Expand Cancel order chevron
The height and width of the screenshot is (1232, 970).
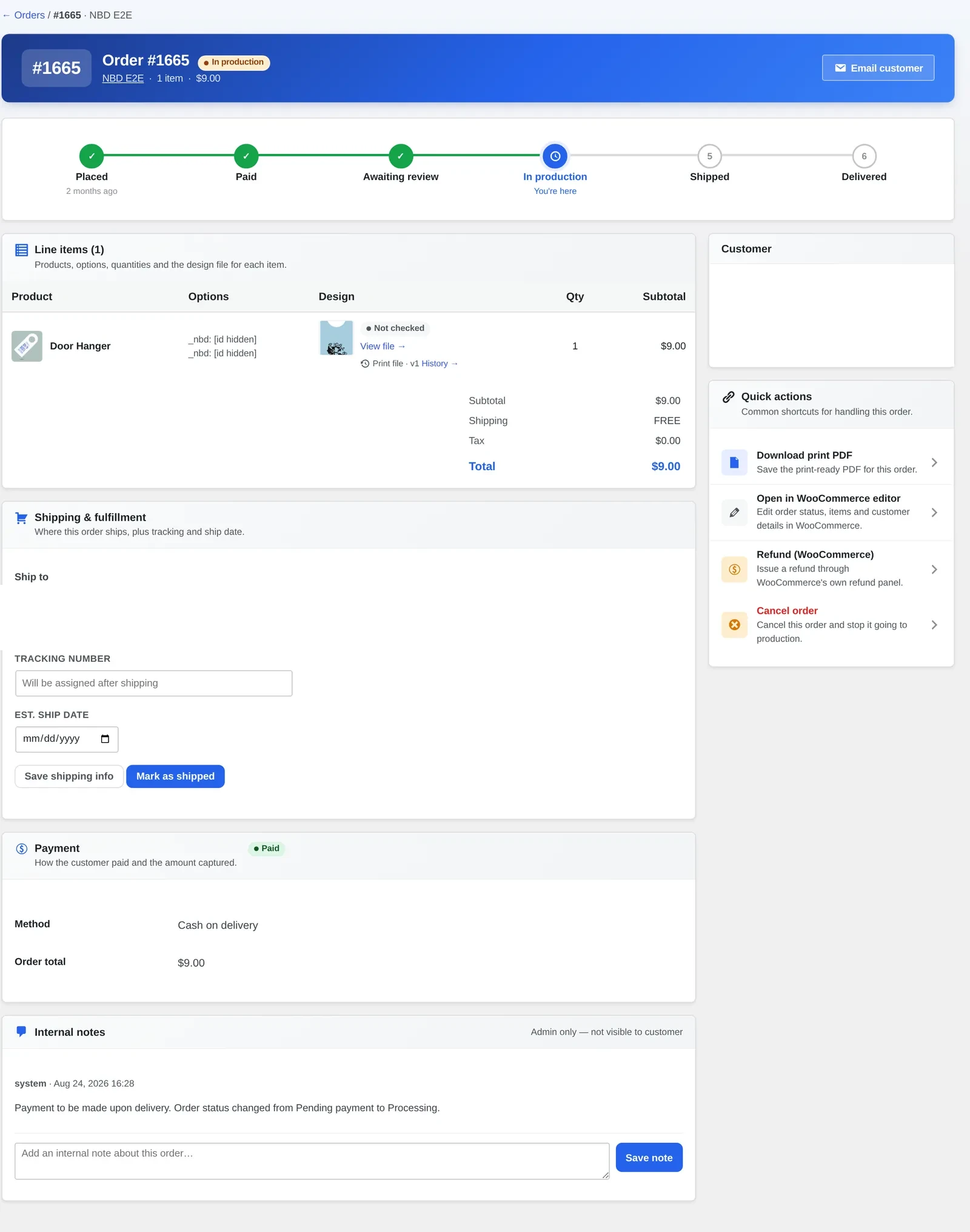(934, 625)
